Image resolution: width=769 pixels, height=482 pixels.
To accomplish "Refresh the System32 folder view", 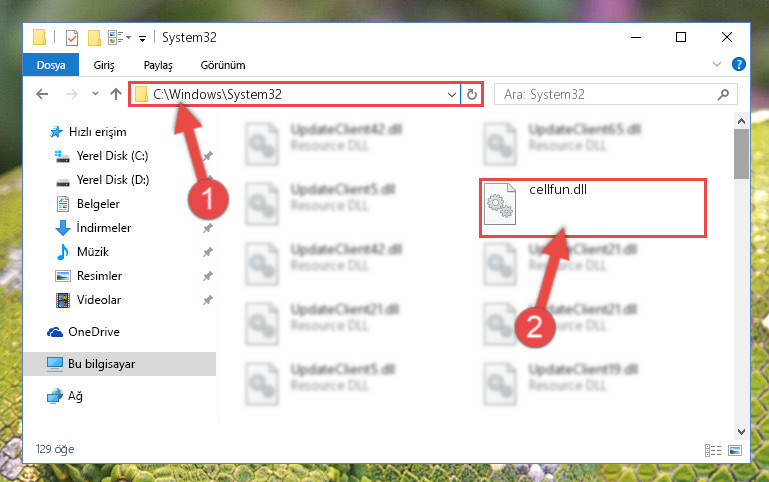I will click(x=471, y=94).
